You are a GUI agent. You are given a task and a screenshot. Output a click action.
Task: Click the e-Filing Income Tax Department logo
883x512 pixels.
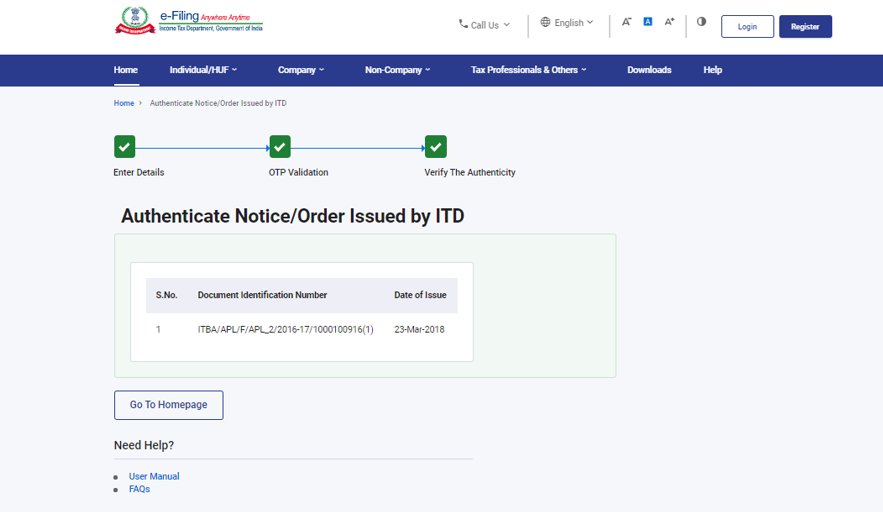(189, 21)
